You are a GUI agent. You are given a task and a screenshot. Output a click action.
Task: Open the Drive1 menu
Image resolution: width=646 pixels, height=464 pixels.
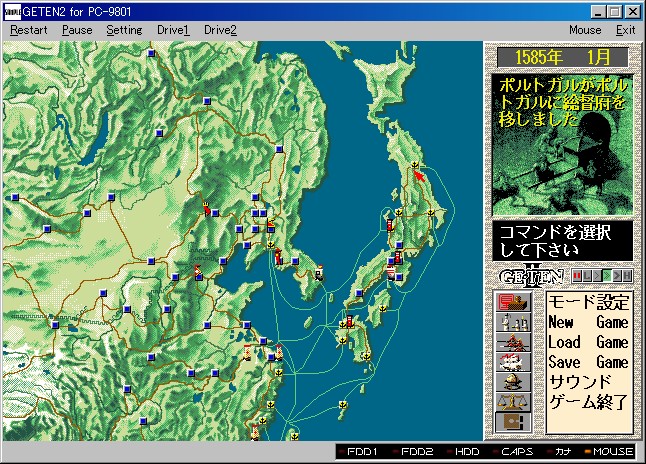click(x=173, y=30)
